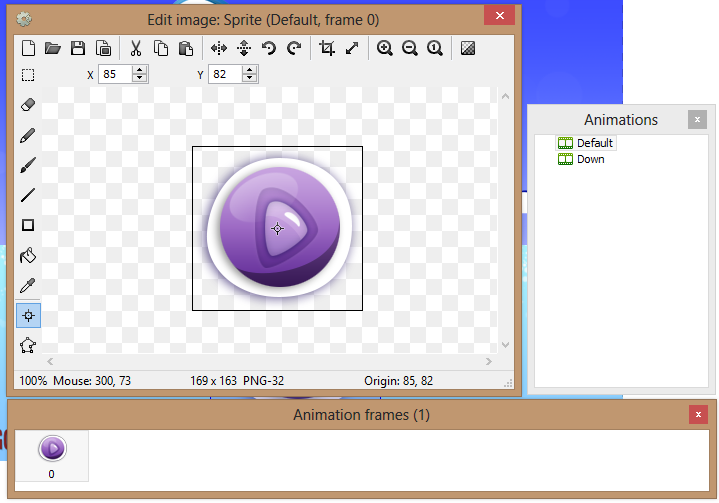
Task: Select the Brush tool
Action: point(28,165)
